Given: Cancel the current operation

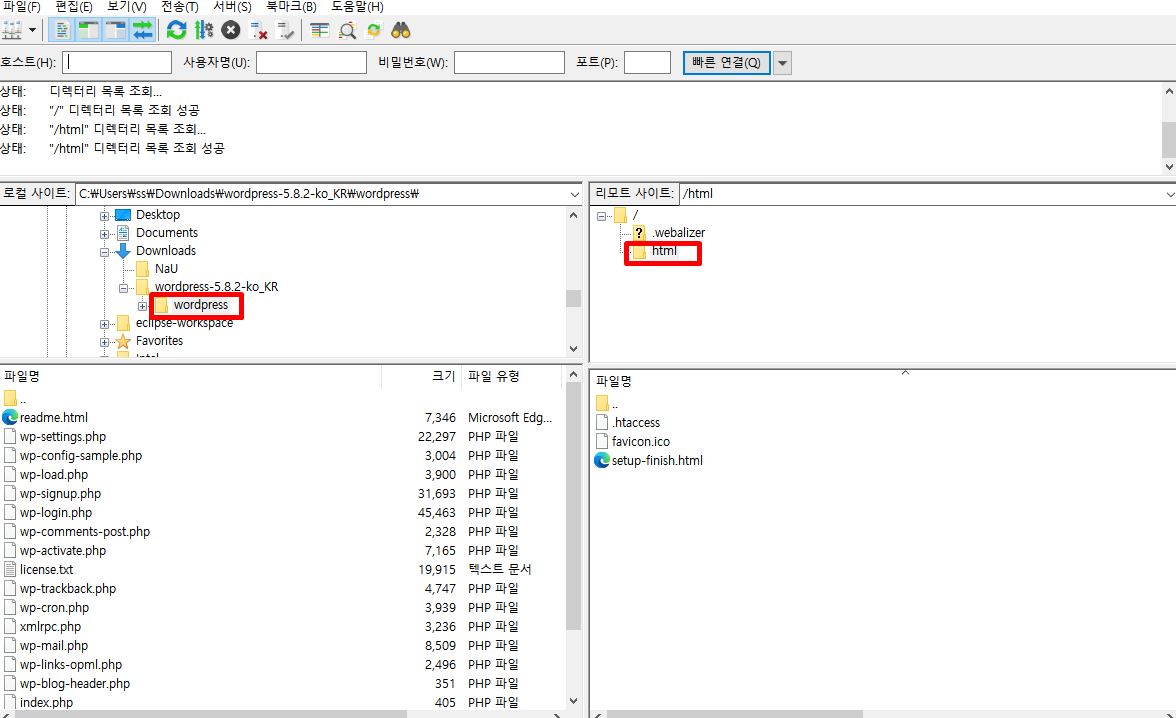Looking at the screenshot, I should [231, 31].
